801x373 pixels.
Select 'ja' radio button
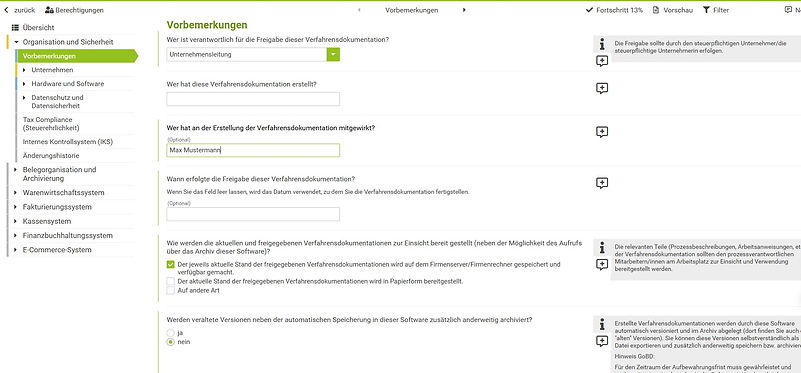click(x=171, y=333)
